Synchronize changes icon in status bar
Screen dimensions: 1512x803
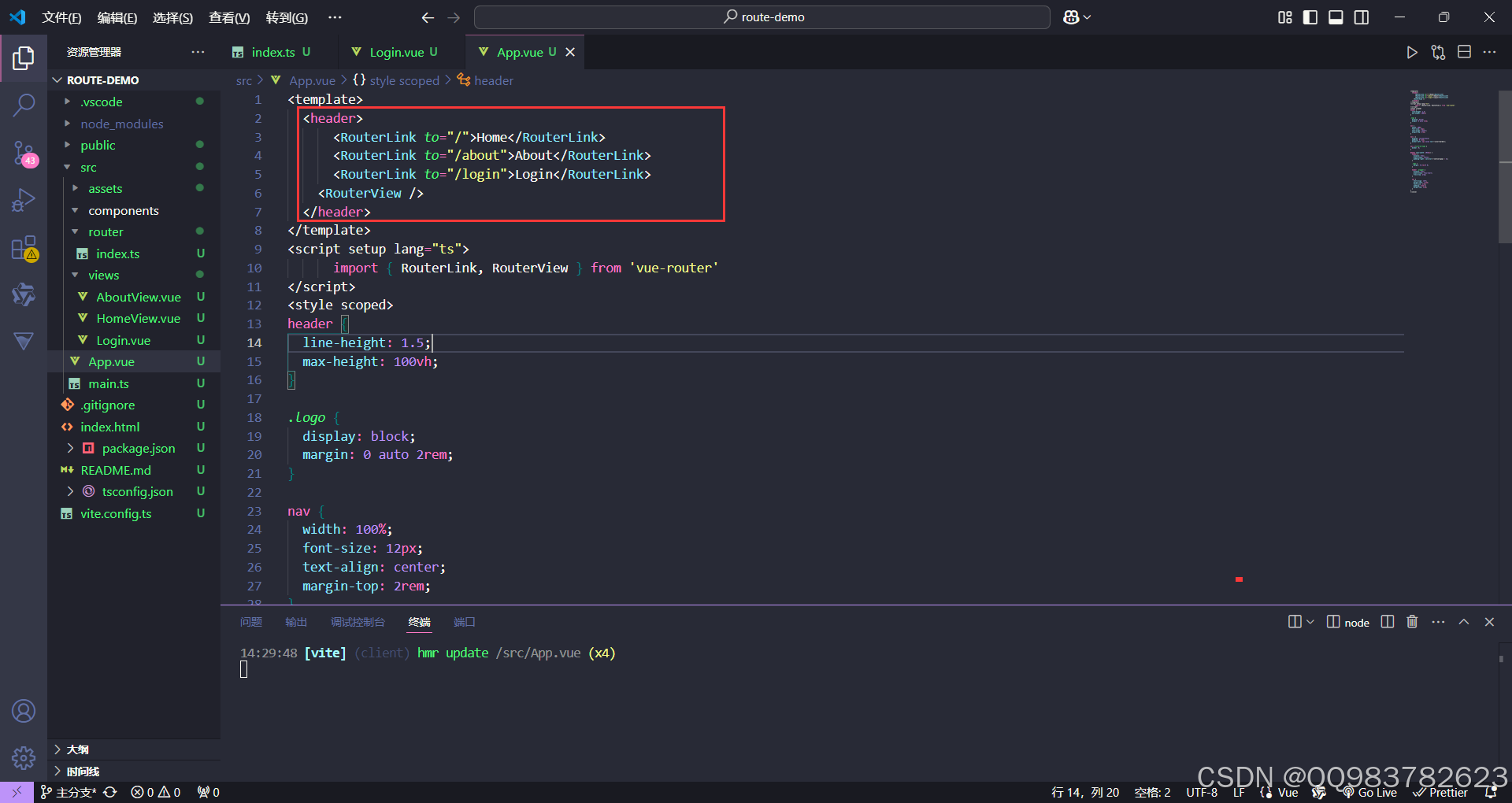click(x=110, y=792)
